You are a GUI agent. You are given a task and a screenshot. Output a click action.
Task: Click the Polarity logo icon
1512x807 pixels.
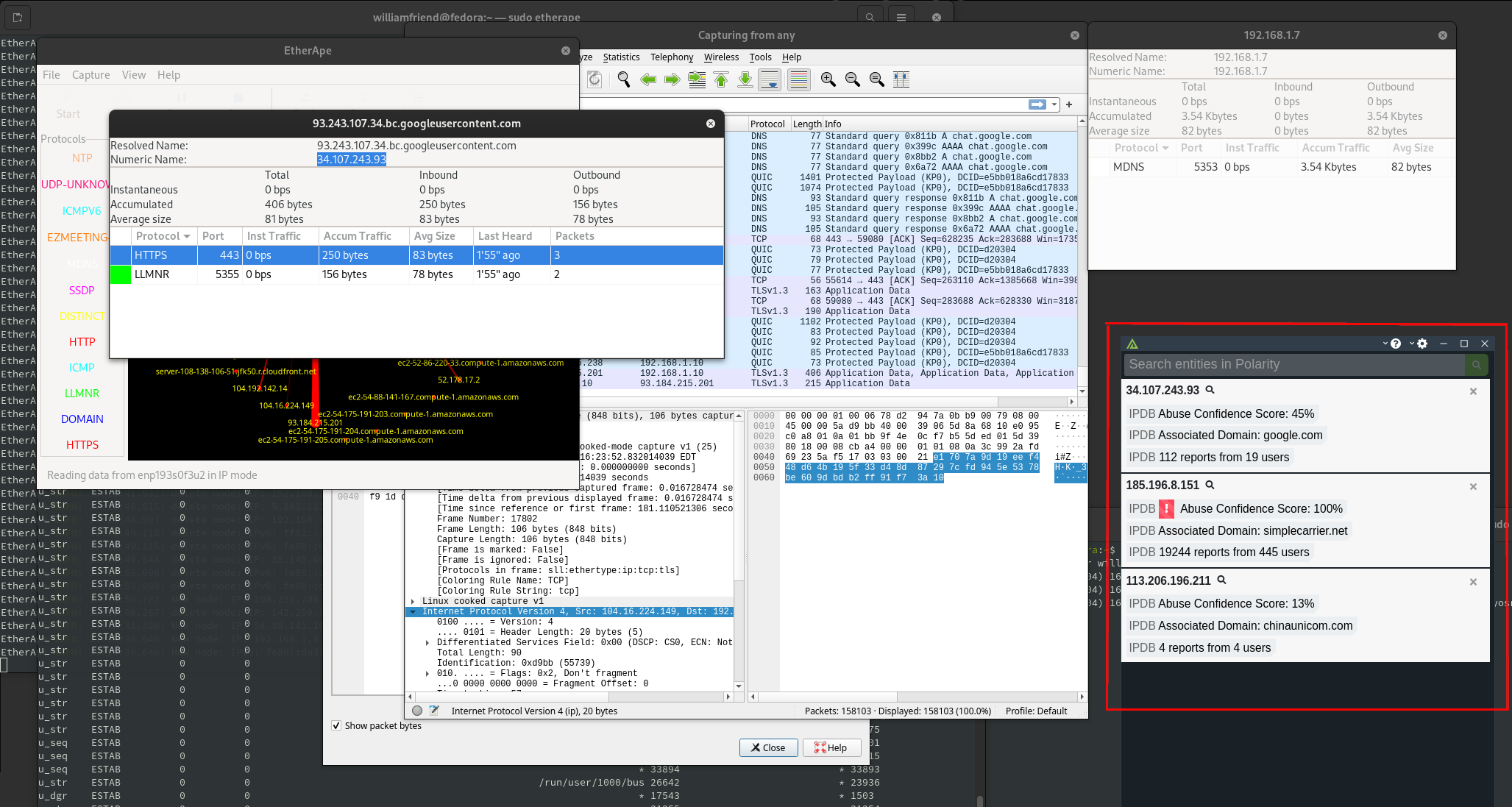pyautogui.click(x=1132, y=344)
